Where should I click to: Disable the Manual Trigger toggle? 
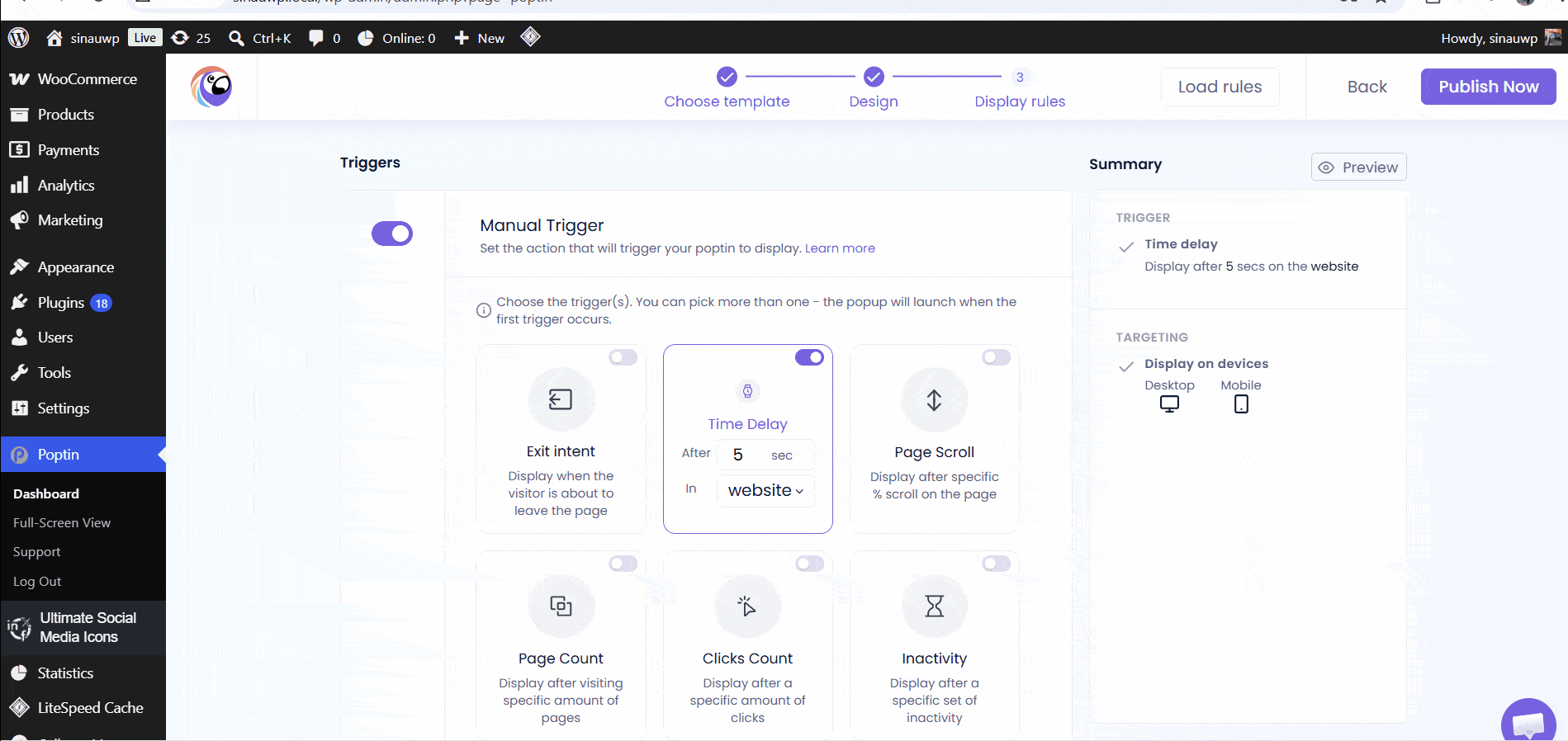tap(392, 234)
